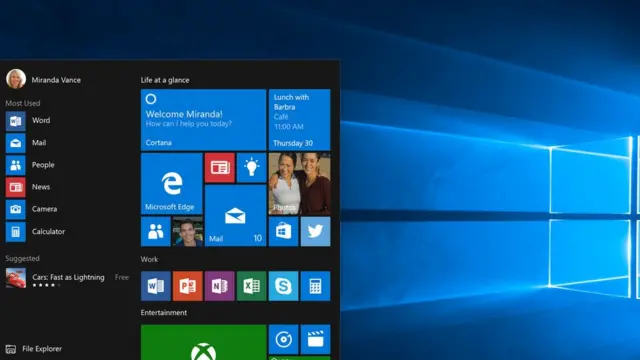The image size is (640, 360).
Task: Launch Word tile in Work group
Action: 156,286
